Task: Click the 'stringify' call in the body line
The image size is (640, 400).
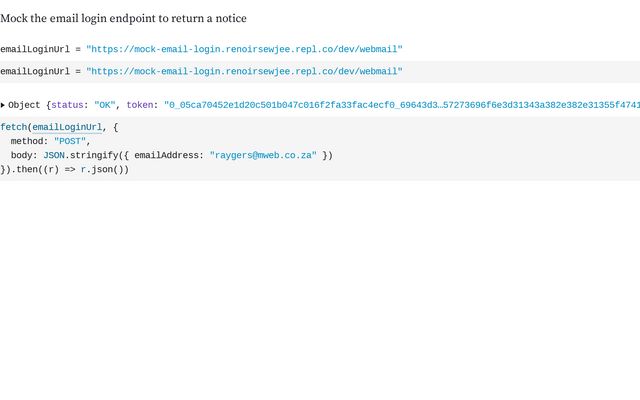Action: (94, 155)
